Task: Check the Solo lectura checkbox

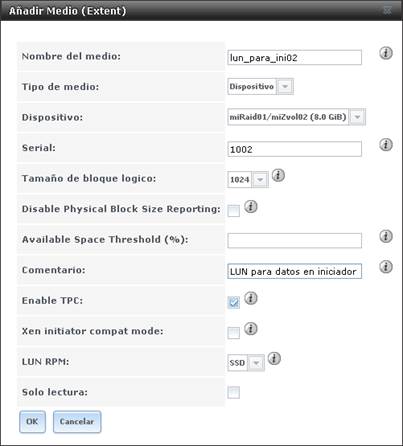Action: click(233, 392)
